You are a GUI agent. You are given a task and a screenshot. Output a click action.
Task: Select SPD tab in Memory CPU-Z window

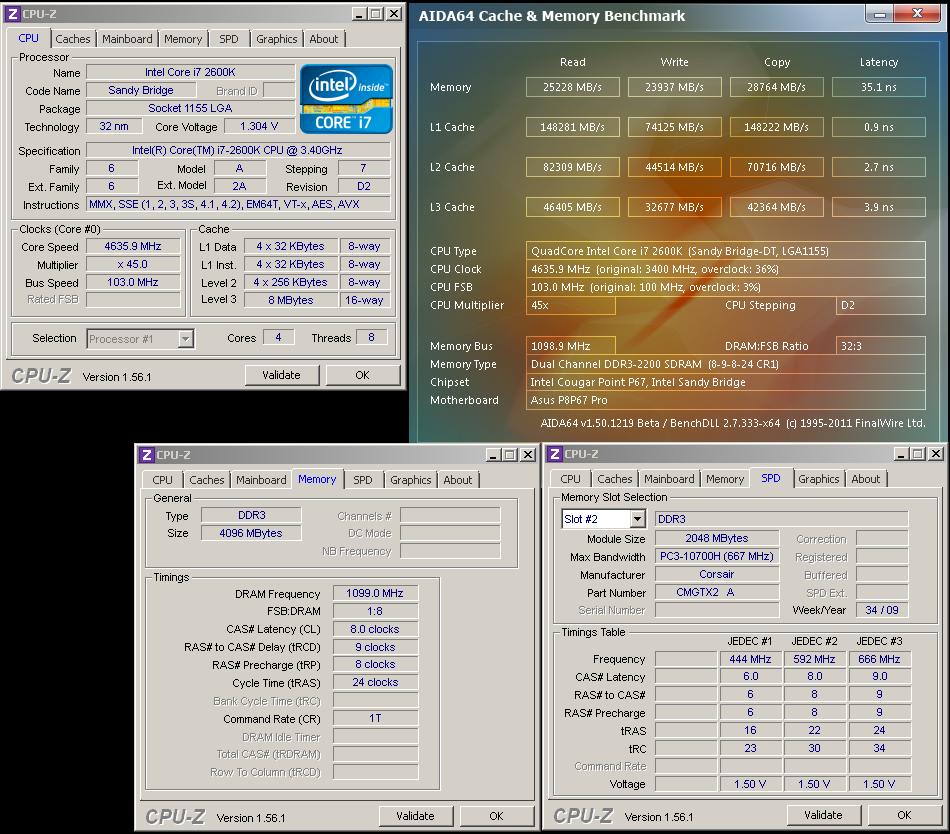tap(363, 480)
